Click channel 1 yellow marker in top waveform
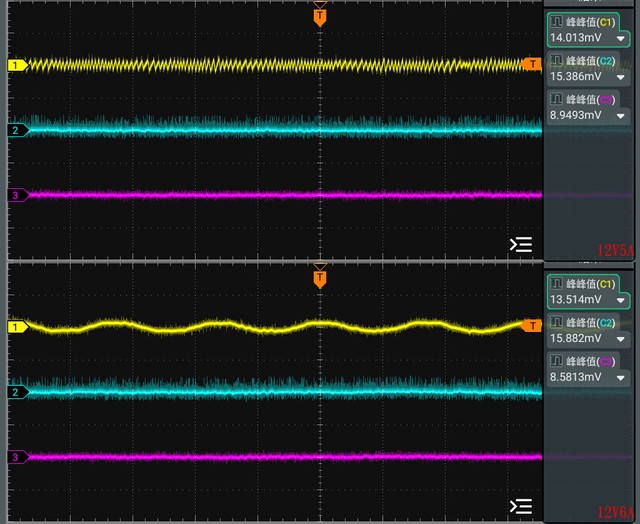This screenshot has height=524, width=640. click(18, 65)
